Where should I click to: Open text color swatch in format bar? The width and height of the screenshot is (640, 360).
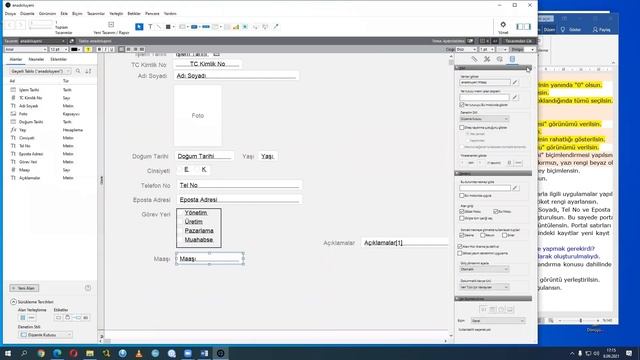point(76,49)
